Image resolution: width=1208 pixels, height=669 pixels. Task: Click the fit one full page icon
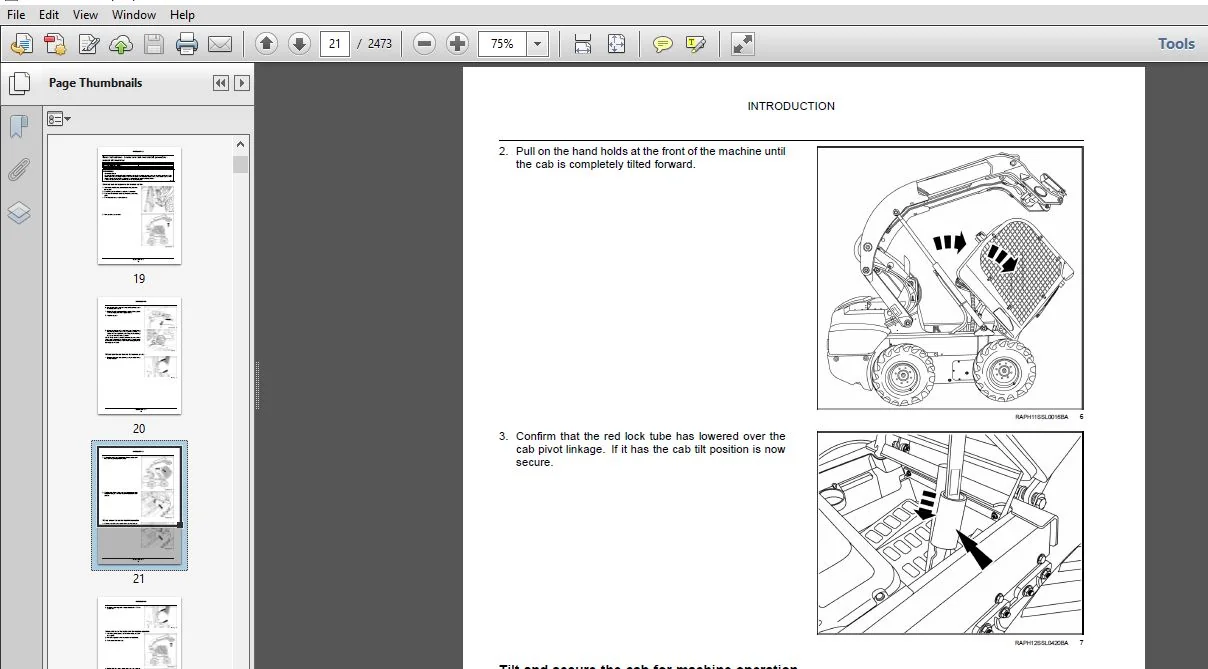point(616,44)
